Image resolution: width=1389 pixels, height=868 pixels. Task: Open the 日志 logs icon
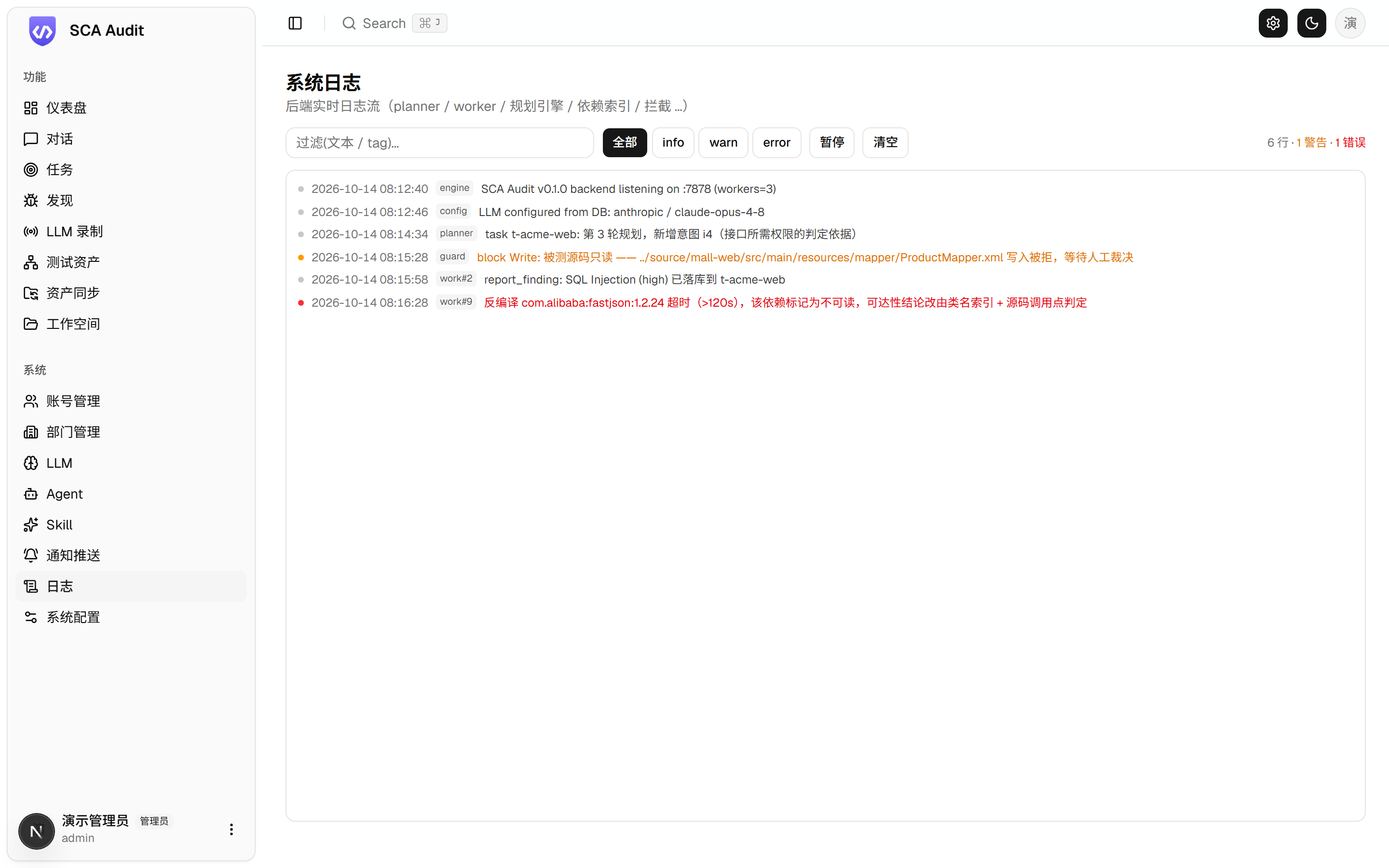tap(31, 586)
